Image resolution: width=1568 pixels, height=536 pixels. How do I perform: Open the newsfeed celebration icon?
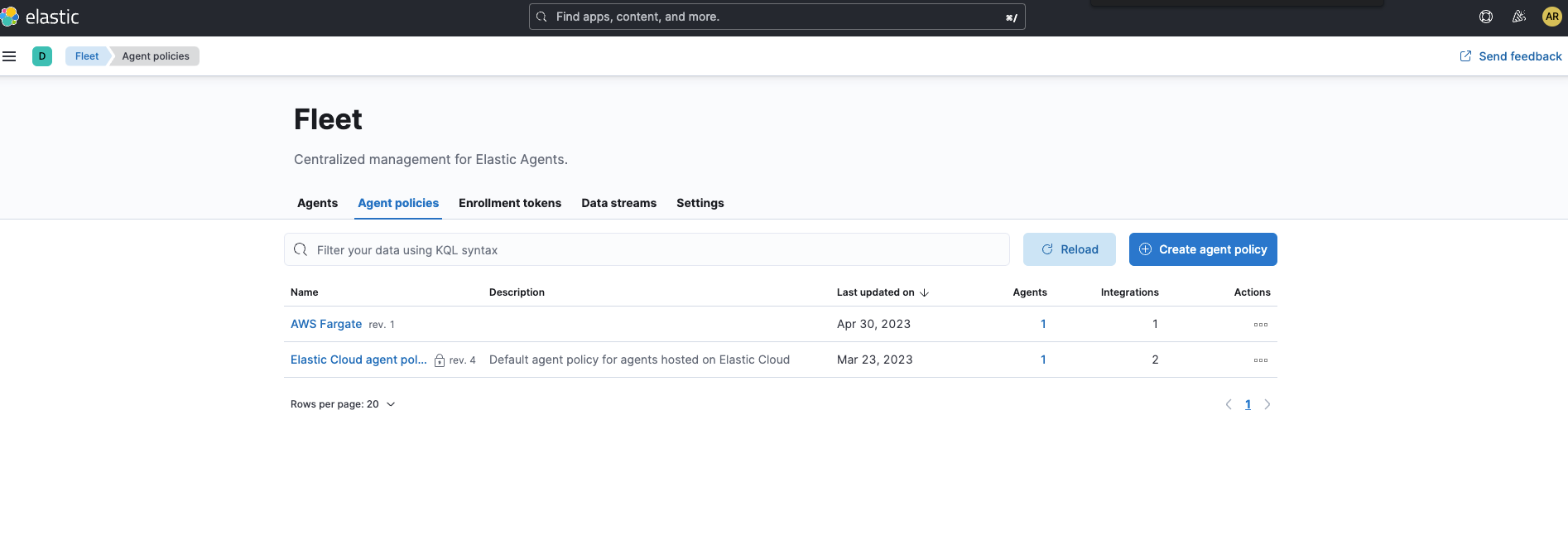1519,17
